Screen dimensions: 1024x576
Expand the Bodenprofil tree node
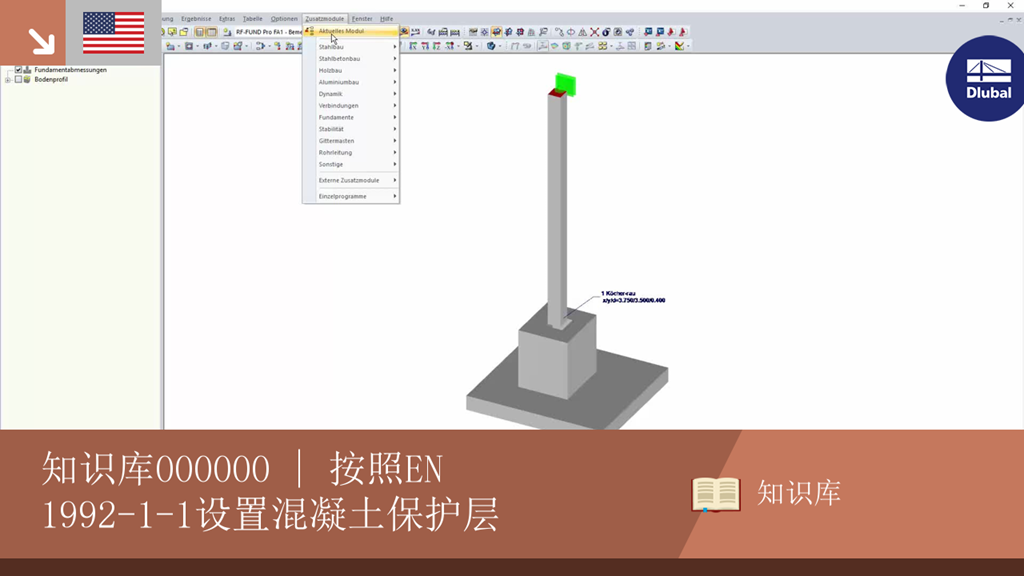(8, 79)
